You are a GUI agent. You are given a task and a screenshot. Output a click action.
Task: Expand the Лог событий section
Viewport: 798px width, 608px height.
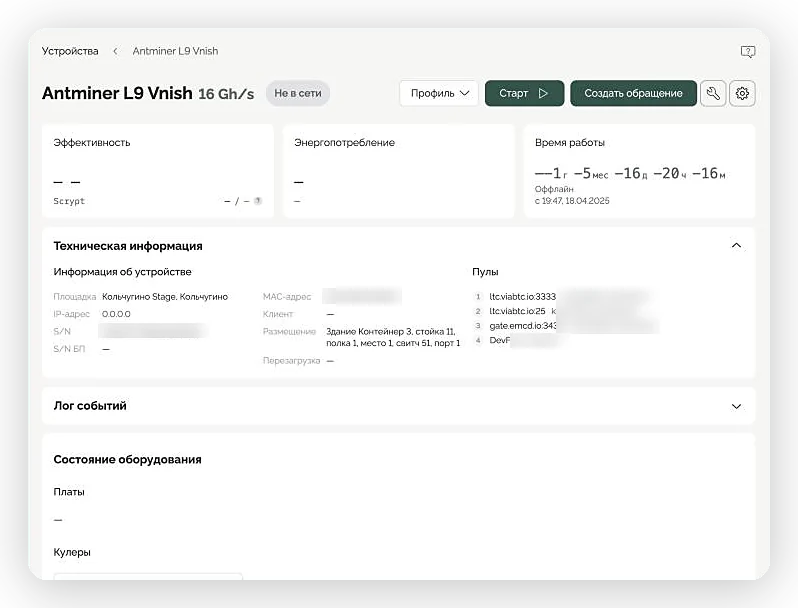736,406
